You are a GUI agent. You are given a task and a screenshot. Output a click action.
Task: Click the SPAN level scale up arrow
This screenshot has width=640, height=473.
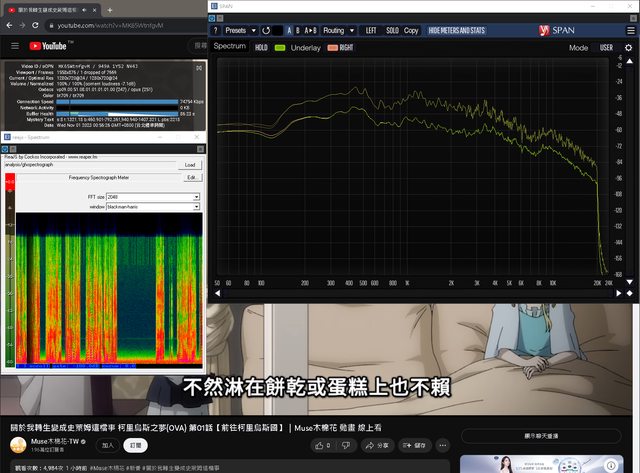630,61
